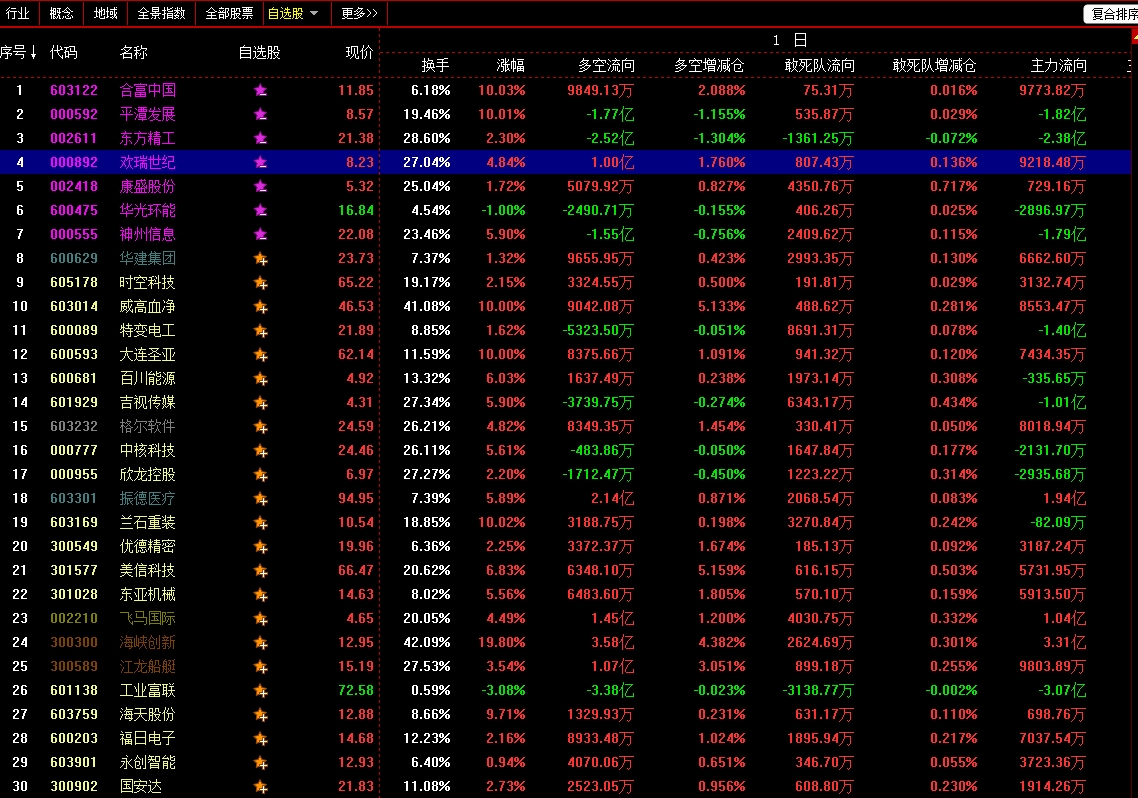1138x798 pixels.
Task: Click the star icon in 欢瑞世纪 row
Action: click(260, 163)
